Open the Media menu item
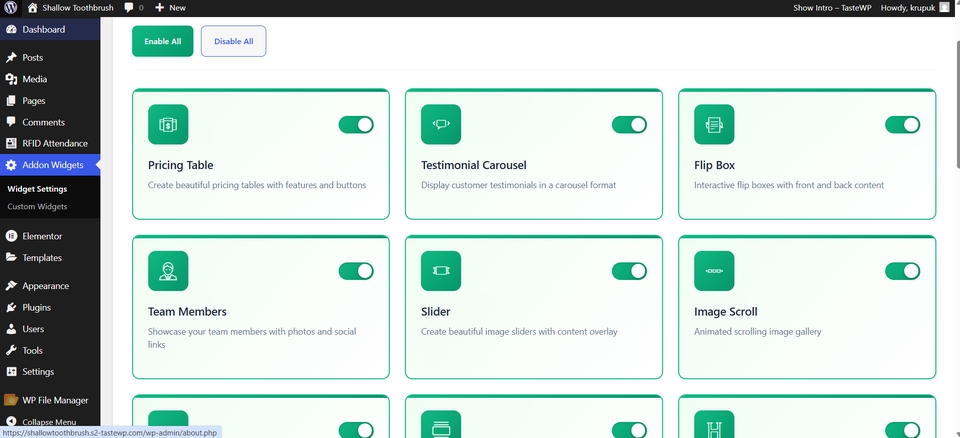The image size is (960, 438). [x=50, y=79]
